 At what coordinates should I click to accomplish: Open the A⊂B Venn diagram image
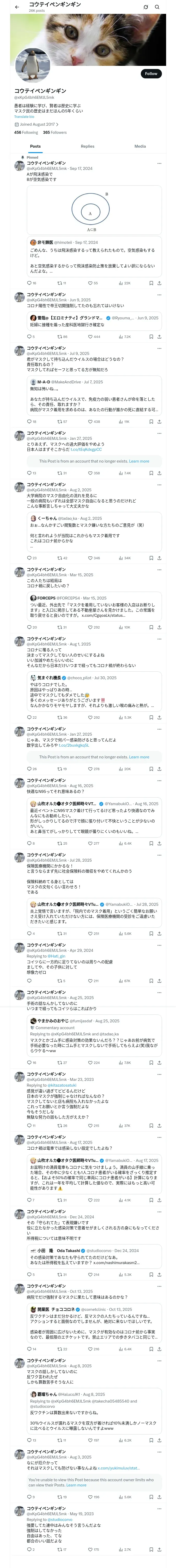[x=93, y=210]
